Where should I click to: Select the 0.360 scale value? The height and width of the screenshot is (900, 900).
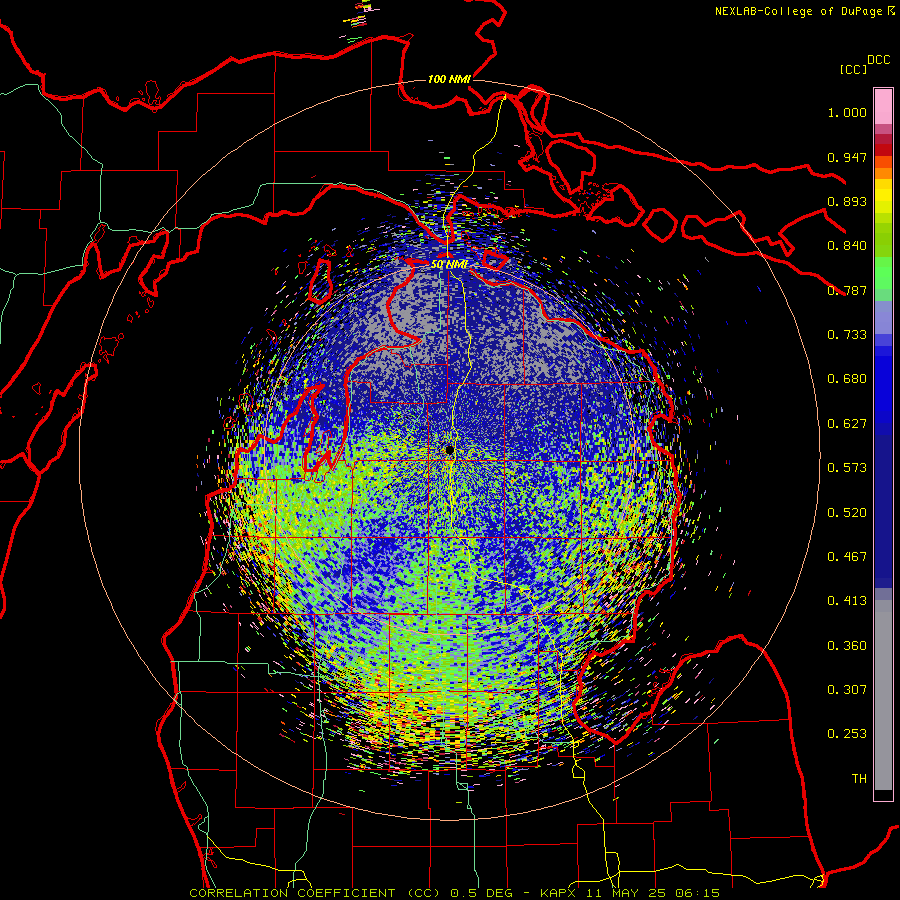847,646
